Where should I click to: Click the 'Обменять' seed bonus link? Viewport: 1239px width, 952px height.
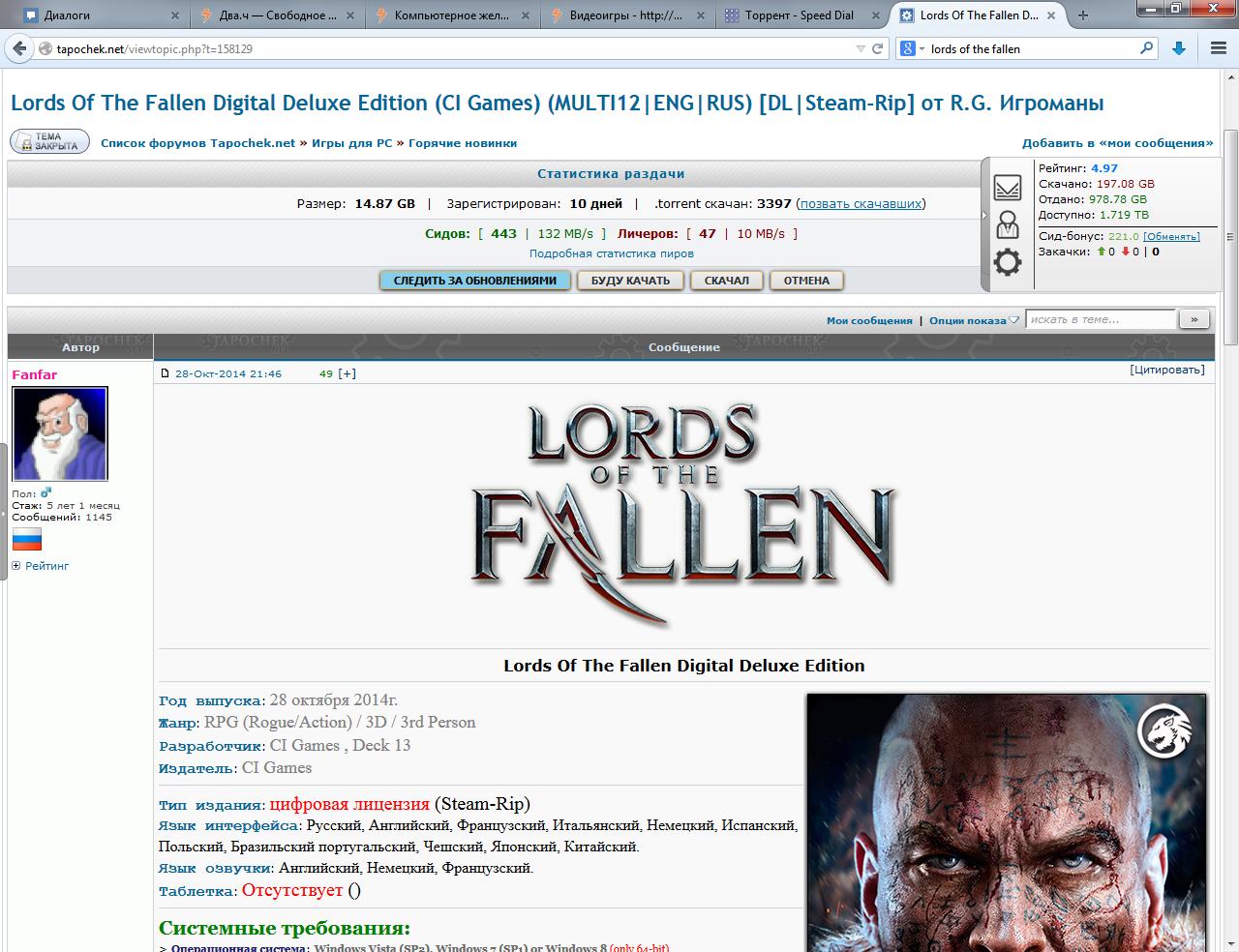1171,237
